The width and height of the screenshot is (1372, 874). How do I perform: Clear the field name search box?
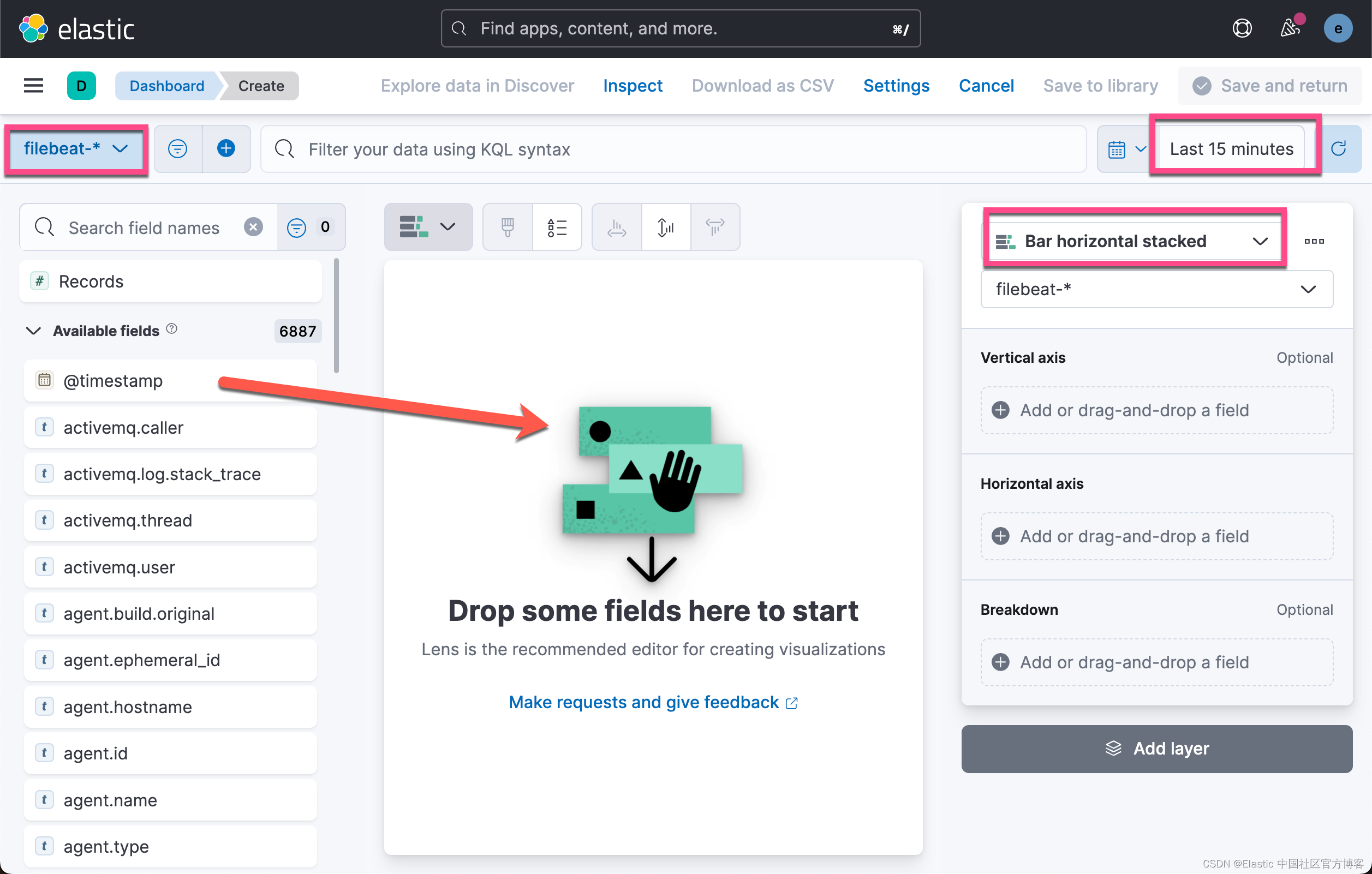click(x=254, y=228)
